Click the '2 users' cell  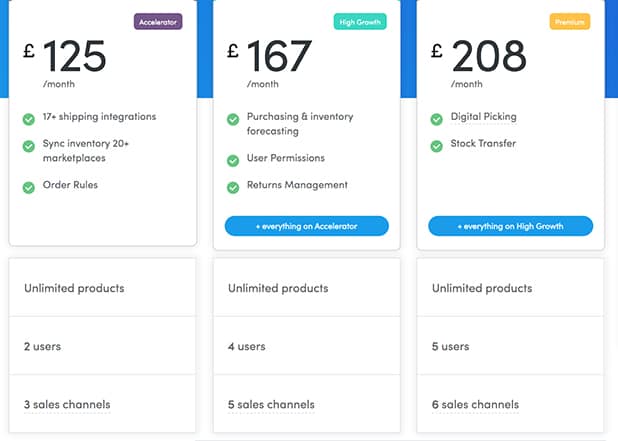(43, 347)
